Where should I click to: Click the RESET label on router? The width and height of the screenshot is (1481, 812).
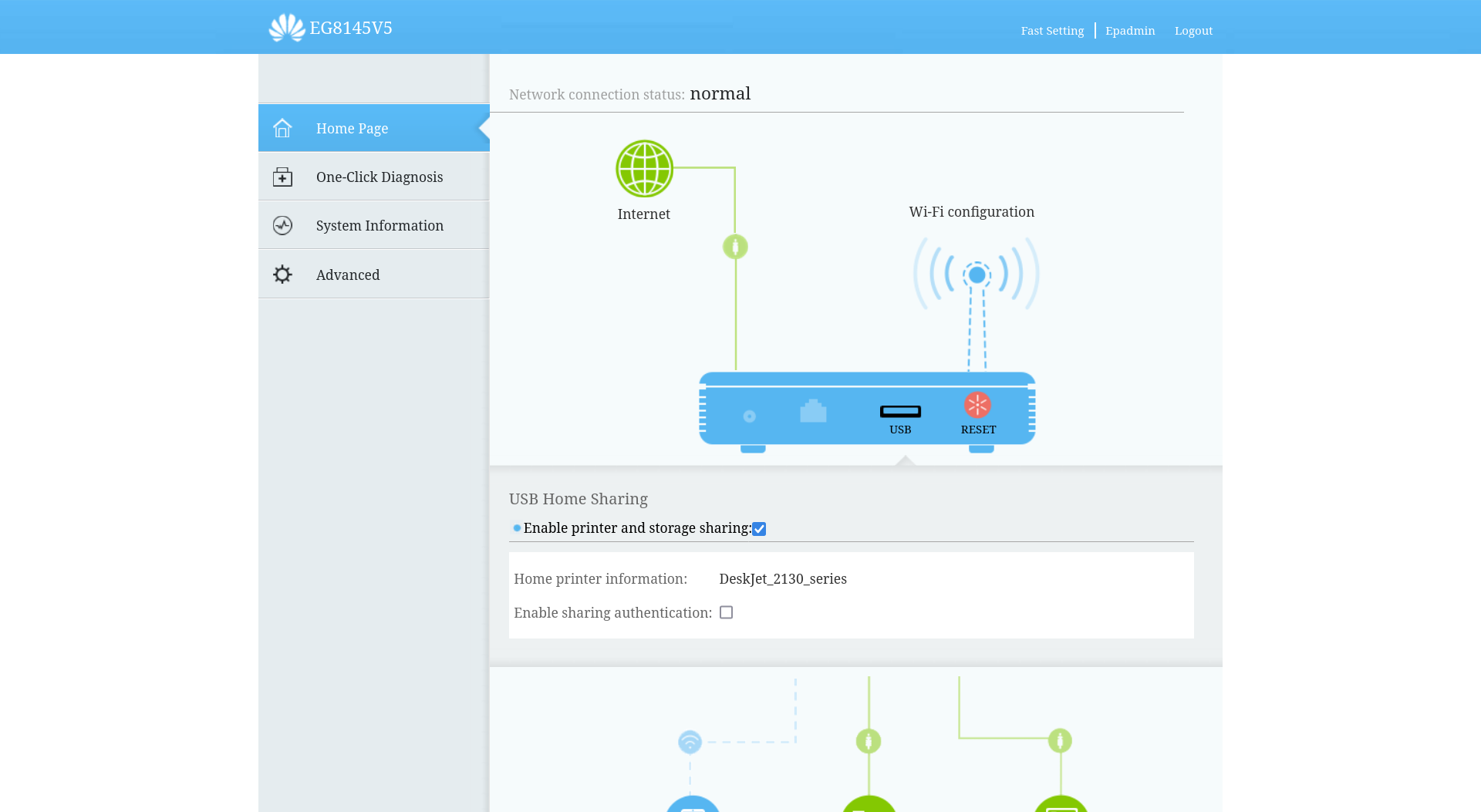tap(978, 430)
